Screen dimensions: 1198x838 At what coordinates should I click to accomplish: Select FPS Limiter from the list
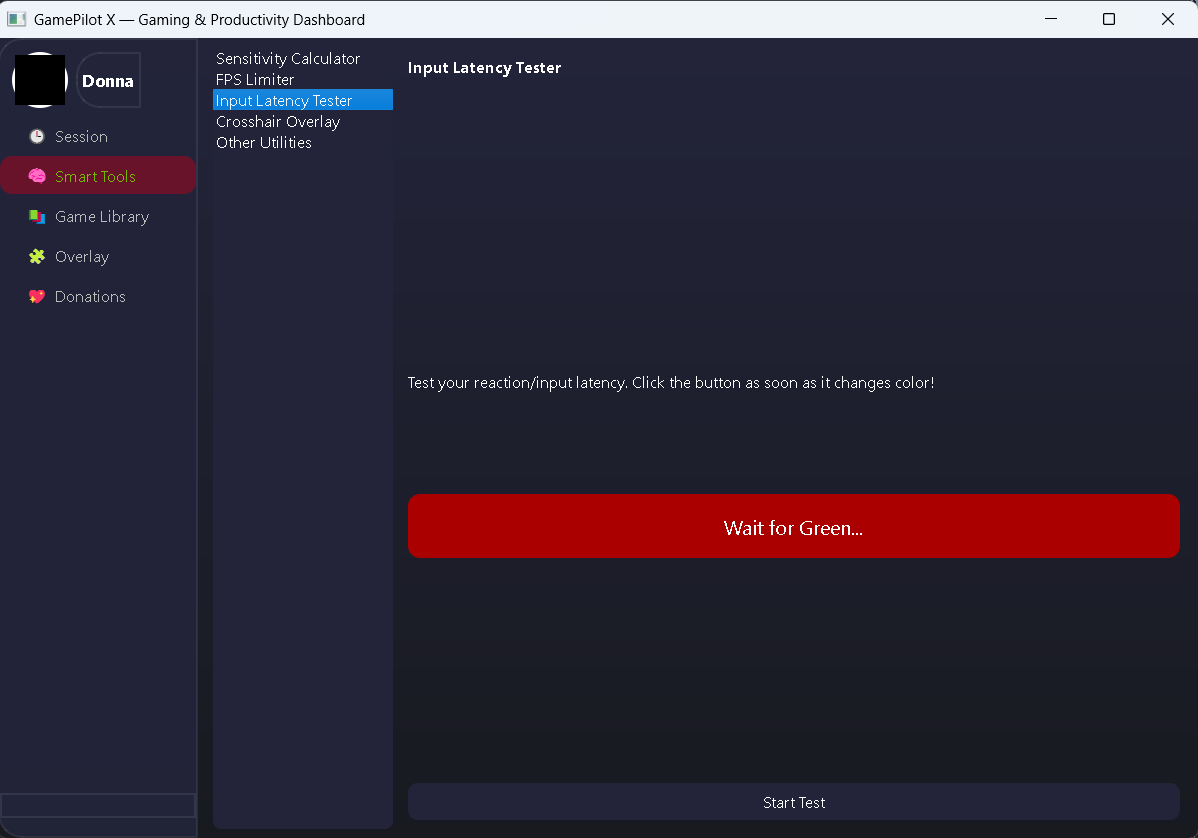255,80
